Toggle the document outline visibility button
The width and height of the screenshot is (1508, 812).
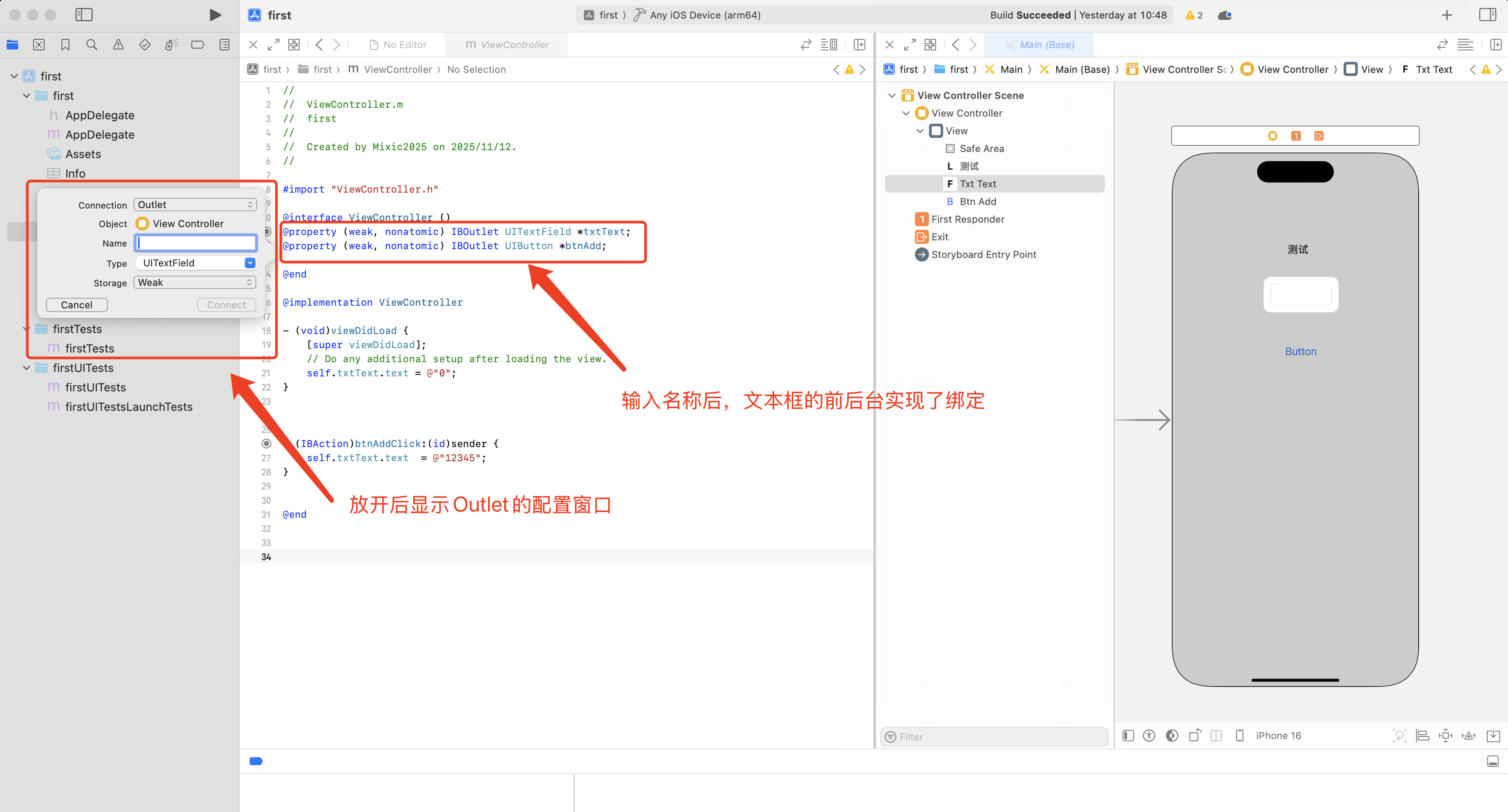(1128, 736)
